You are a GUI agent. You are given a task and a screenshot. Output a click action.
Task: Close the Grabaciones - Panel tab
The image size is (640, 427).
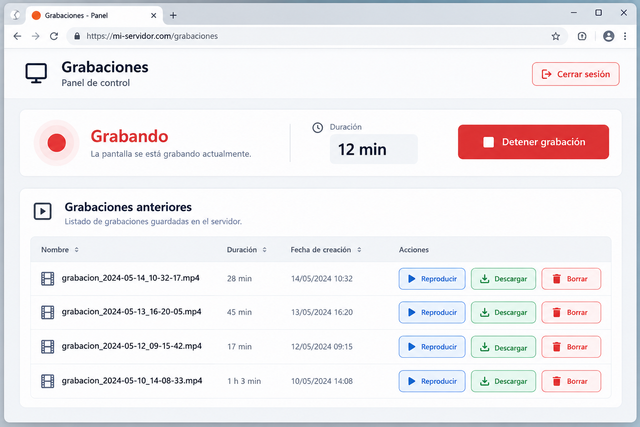coord(153,16)
